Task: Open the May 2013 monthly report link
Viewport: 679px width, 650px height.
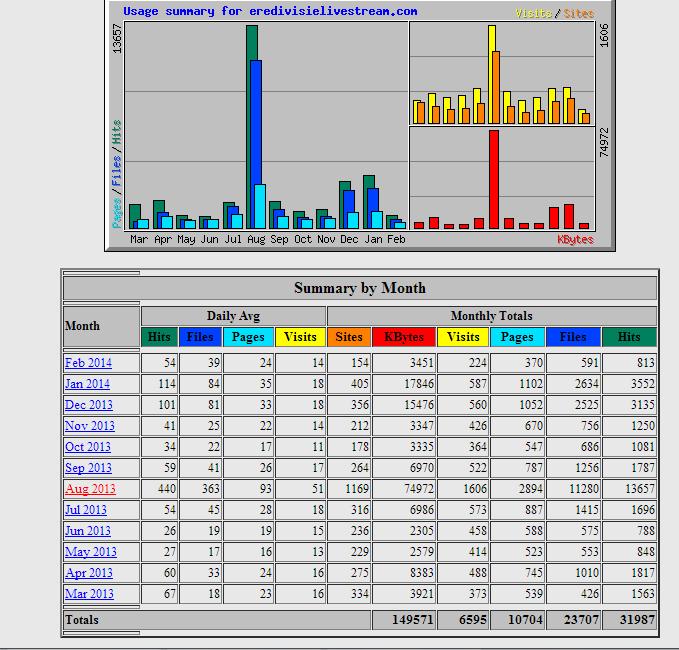Action: tap(91, 552)
